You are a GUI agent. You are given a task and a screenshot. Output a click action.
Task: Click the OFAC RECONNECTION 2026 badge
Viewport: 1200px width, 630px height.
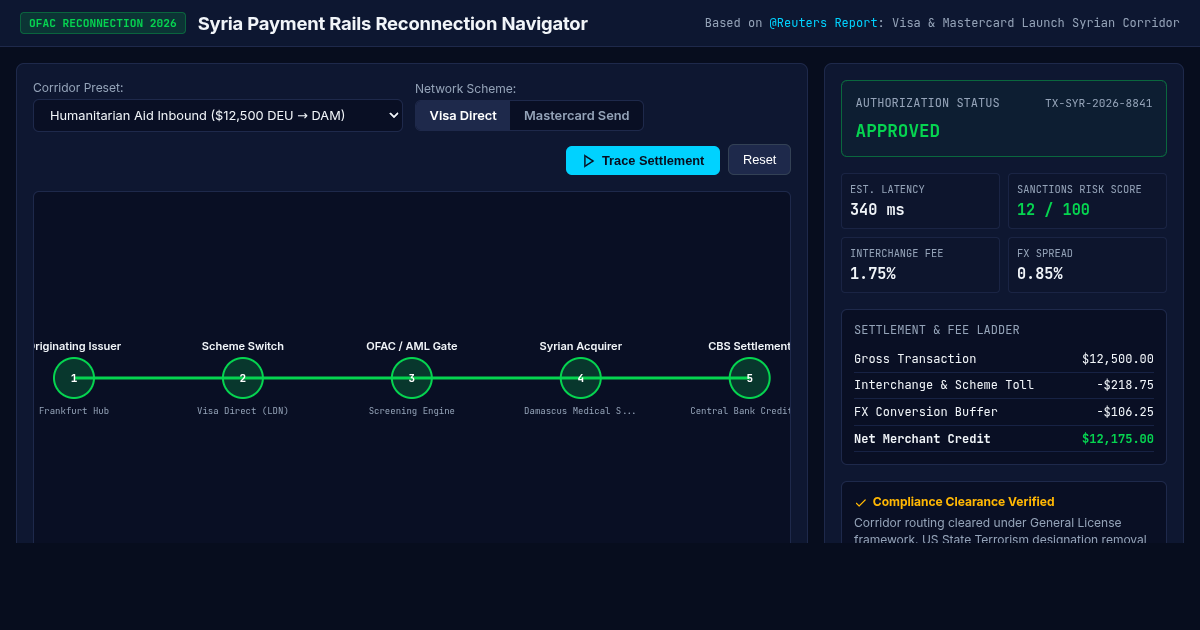tap(103, 23)
